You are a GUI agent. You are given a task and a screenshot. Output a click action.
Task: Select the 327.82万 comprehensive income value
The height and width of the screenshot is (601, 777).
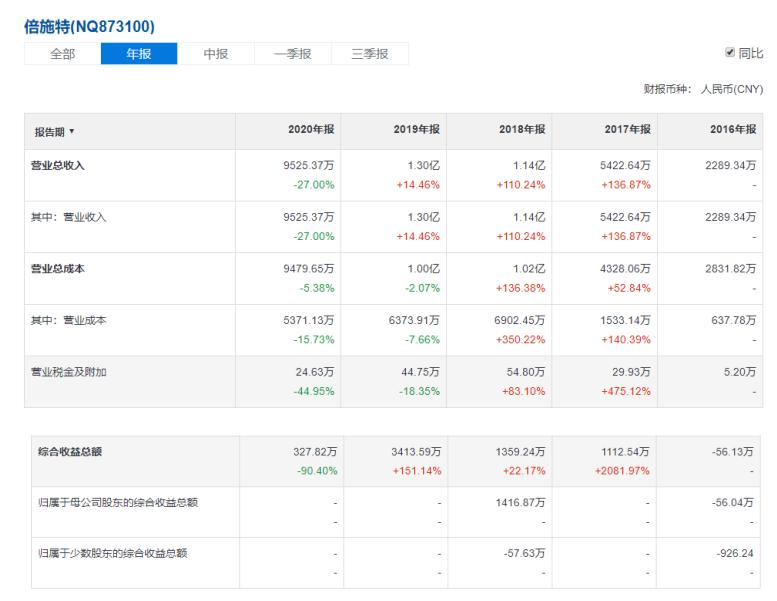(x=315, y=451)
